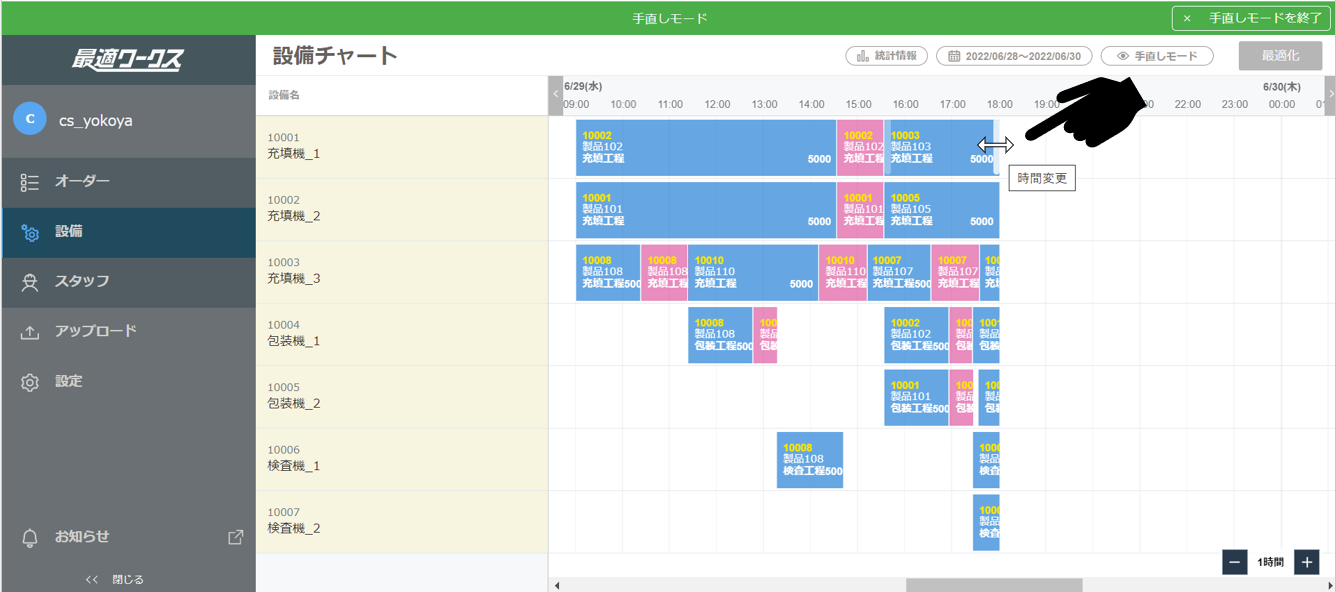This screenshot has width=1336, height=592.
Task: Click the scrollbar left arrow
Action: point(557,585)
